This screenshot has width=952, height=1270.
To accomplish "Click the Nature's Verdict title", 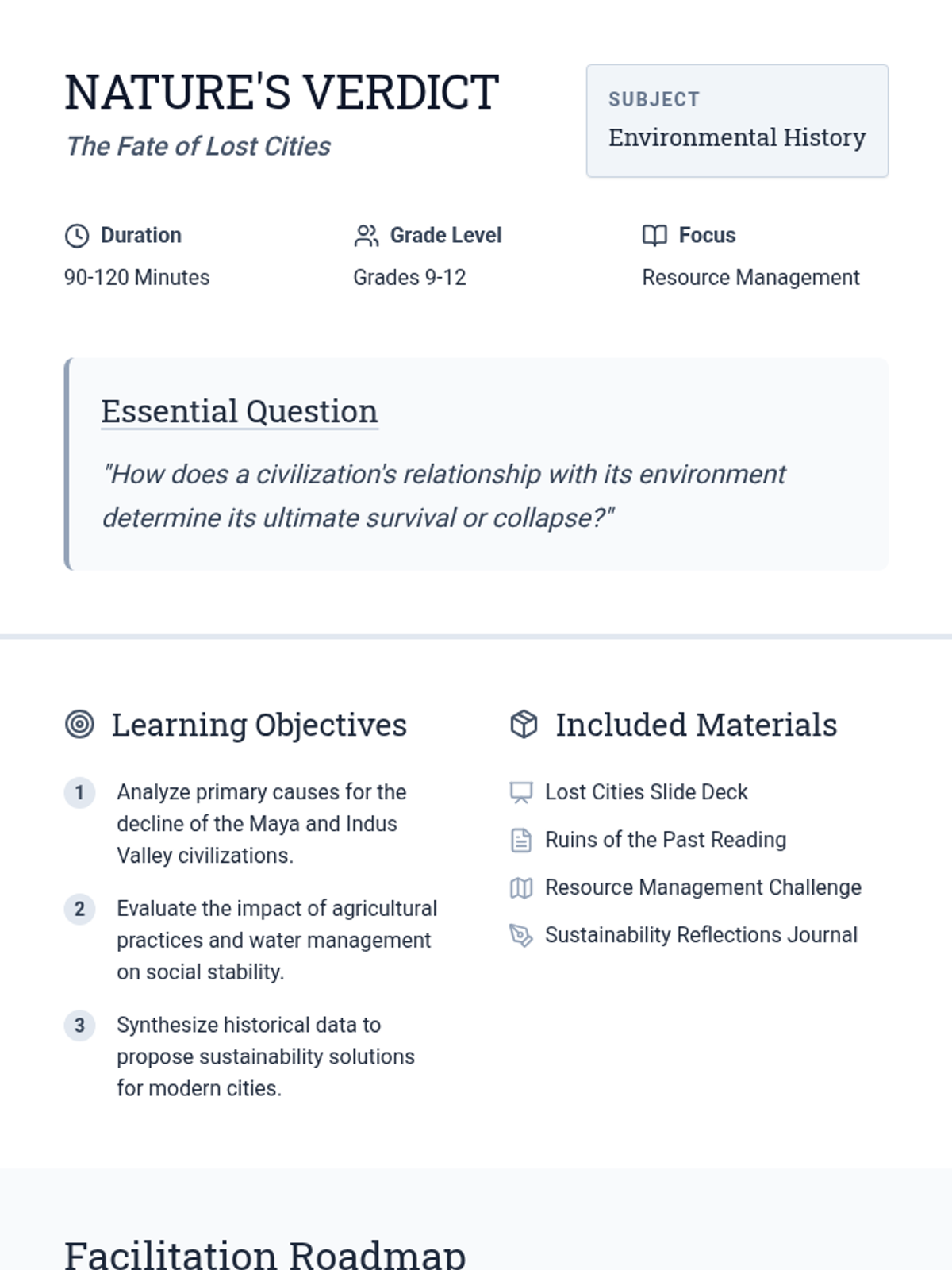I will tap(282, 92).
